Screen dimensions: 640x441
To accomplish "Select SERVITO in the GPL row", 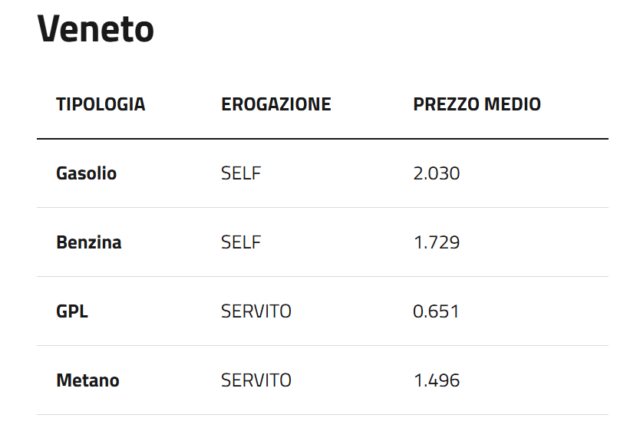I will click(x=256, y=311).
